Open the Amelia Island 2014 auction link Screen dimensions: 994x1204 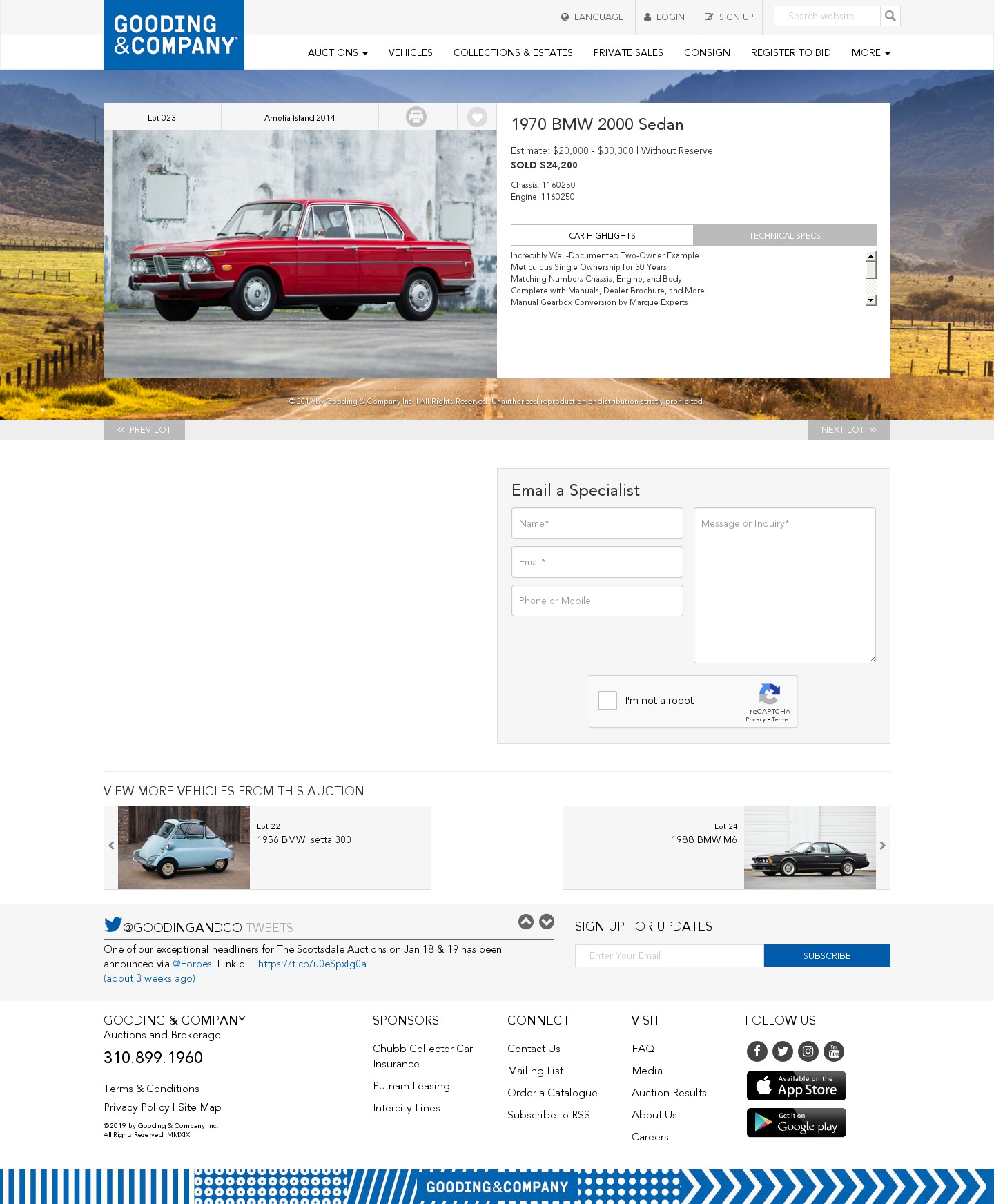(x=300, y=117)
